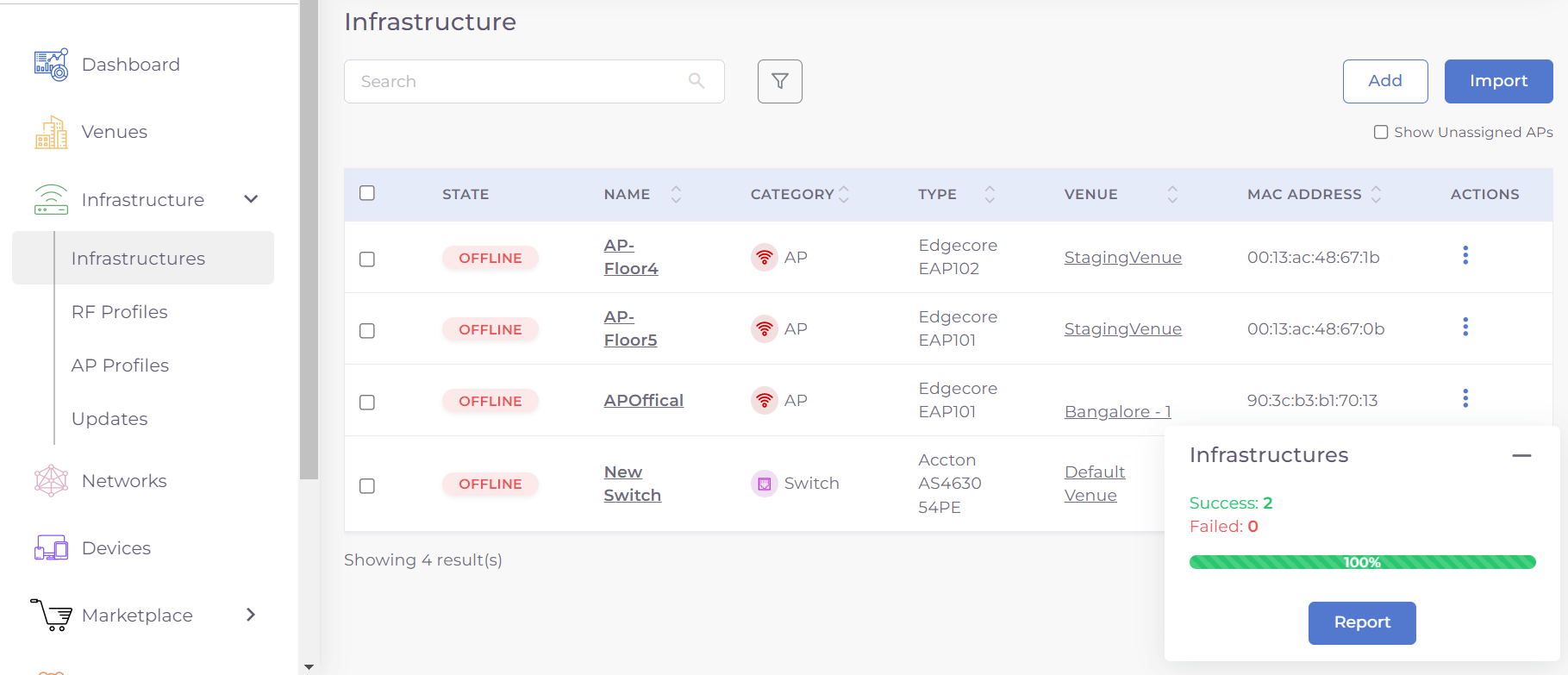Click the Import button
Image resolution: width=1568 pixels, height=675 pixels.
(x=1498, y=81)
